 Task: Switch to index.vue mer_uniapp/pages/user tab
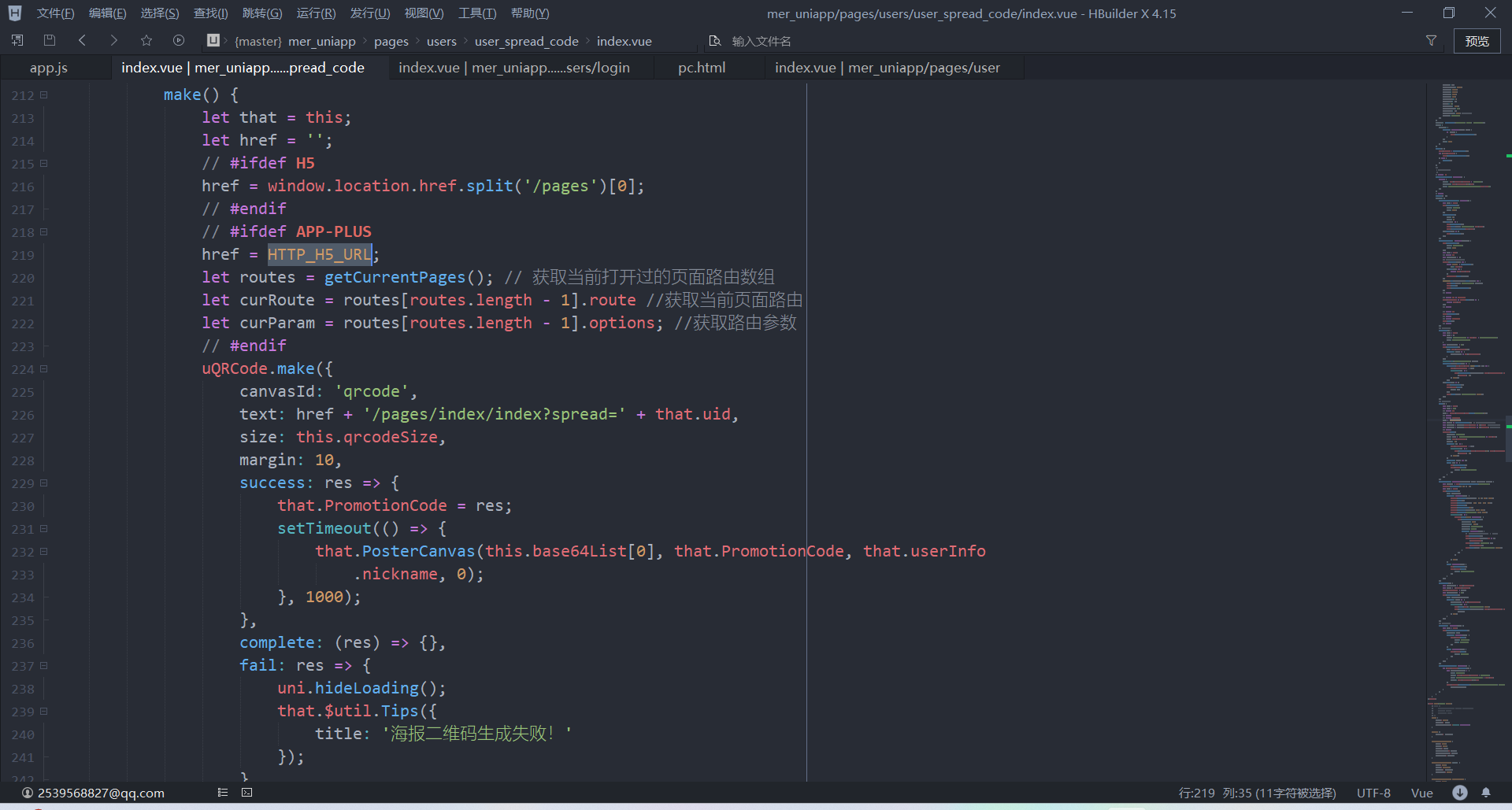pos(888,68)
